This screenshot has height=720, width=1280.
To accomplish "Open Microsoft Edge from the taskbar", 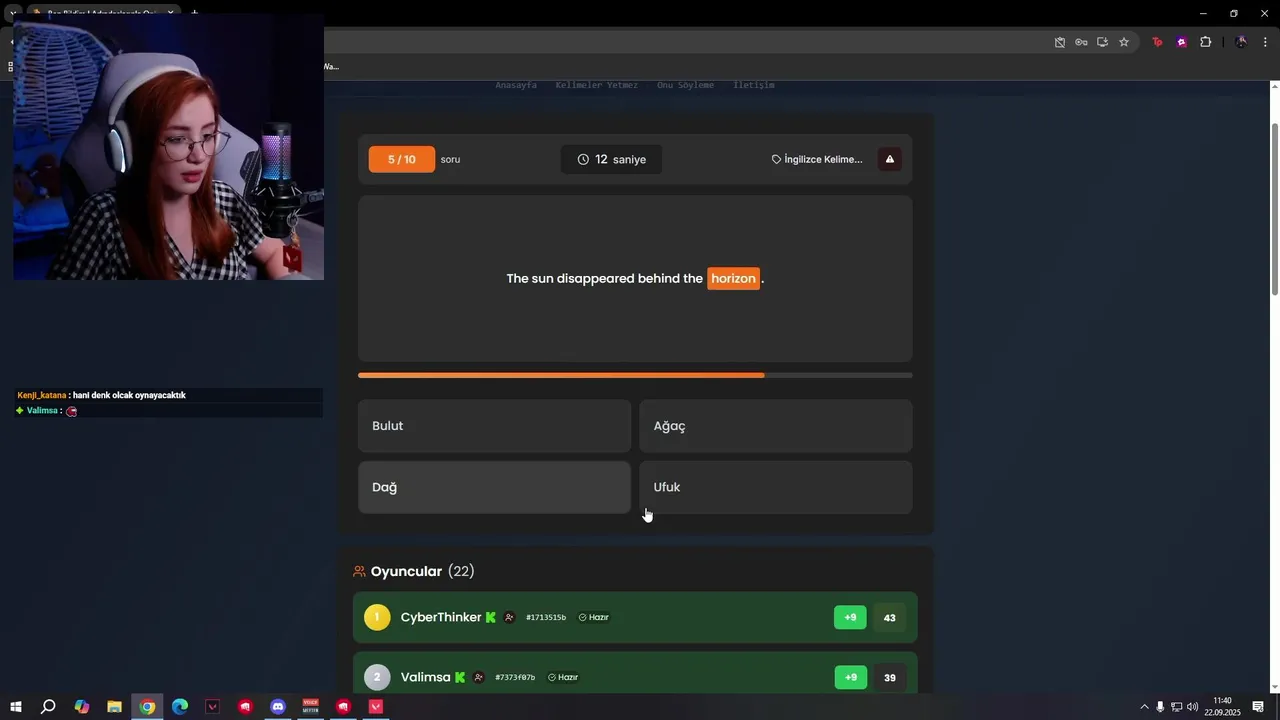I will [x=180, y=707].
